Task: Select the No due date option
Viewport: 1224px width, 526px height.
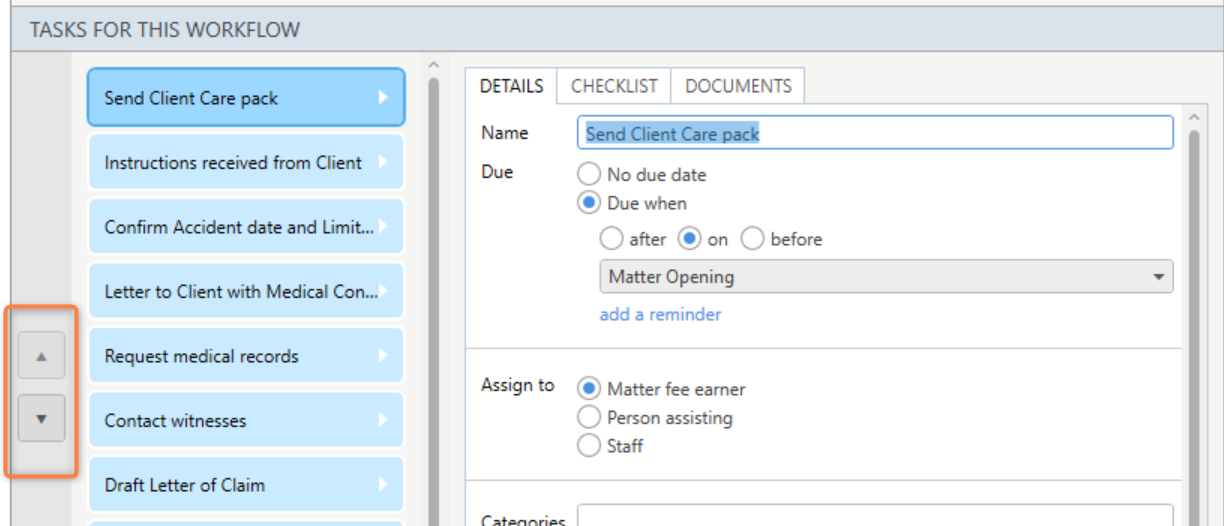Action: point(589,174)
